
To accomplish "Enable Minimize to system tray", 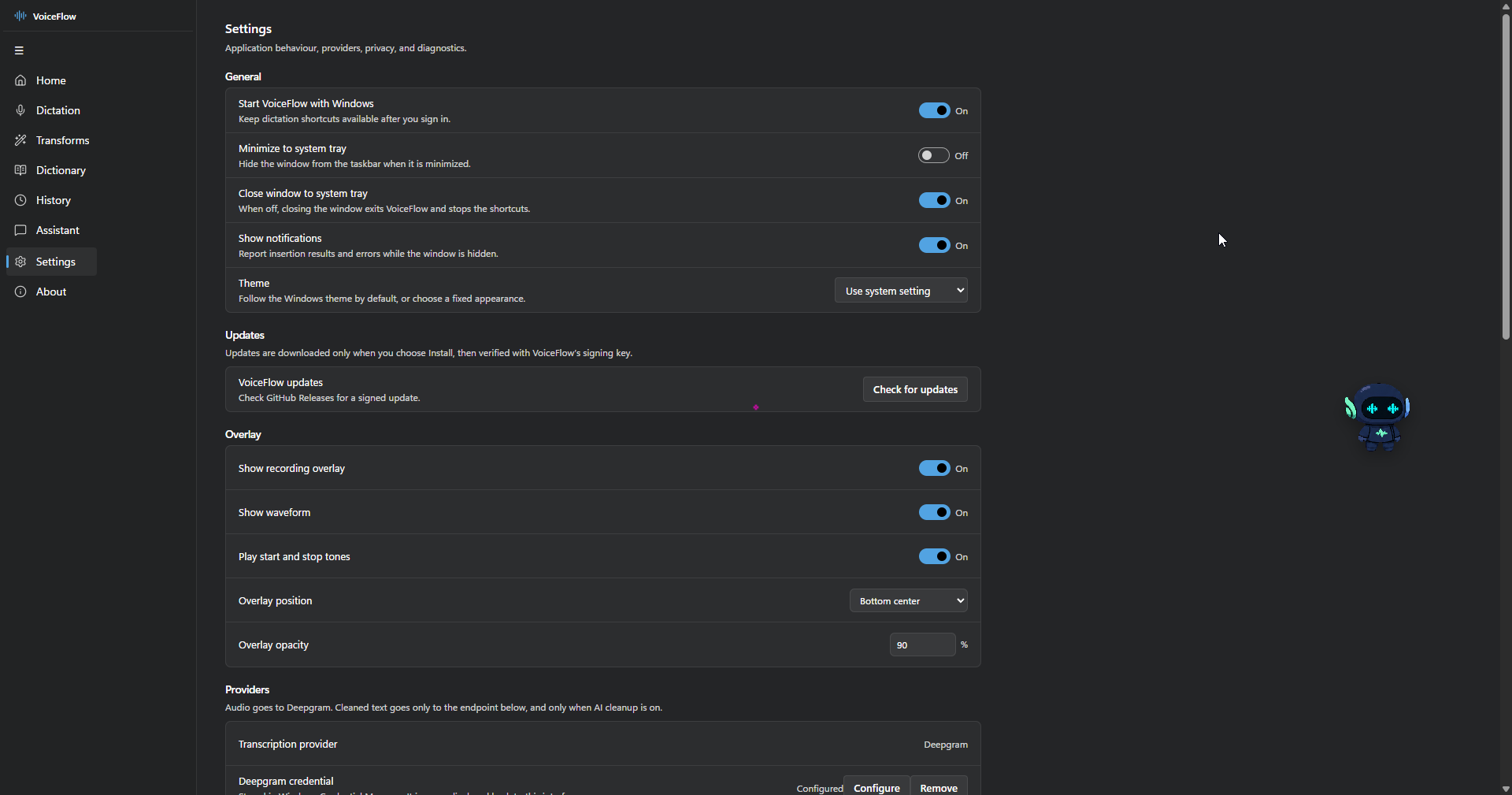I will [x=934, y=155].
